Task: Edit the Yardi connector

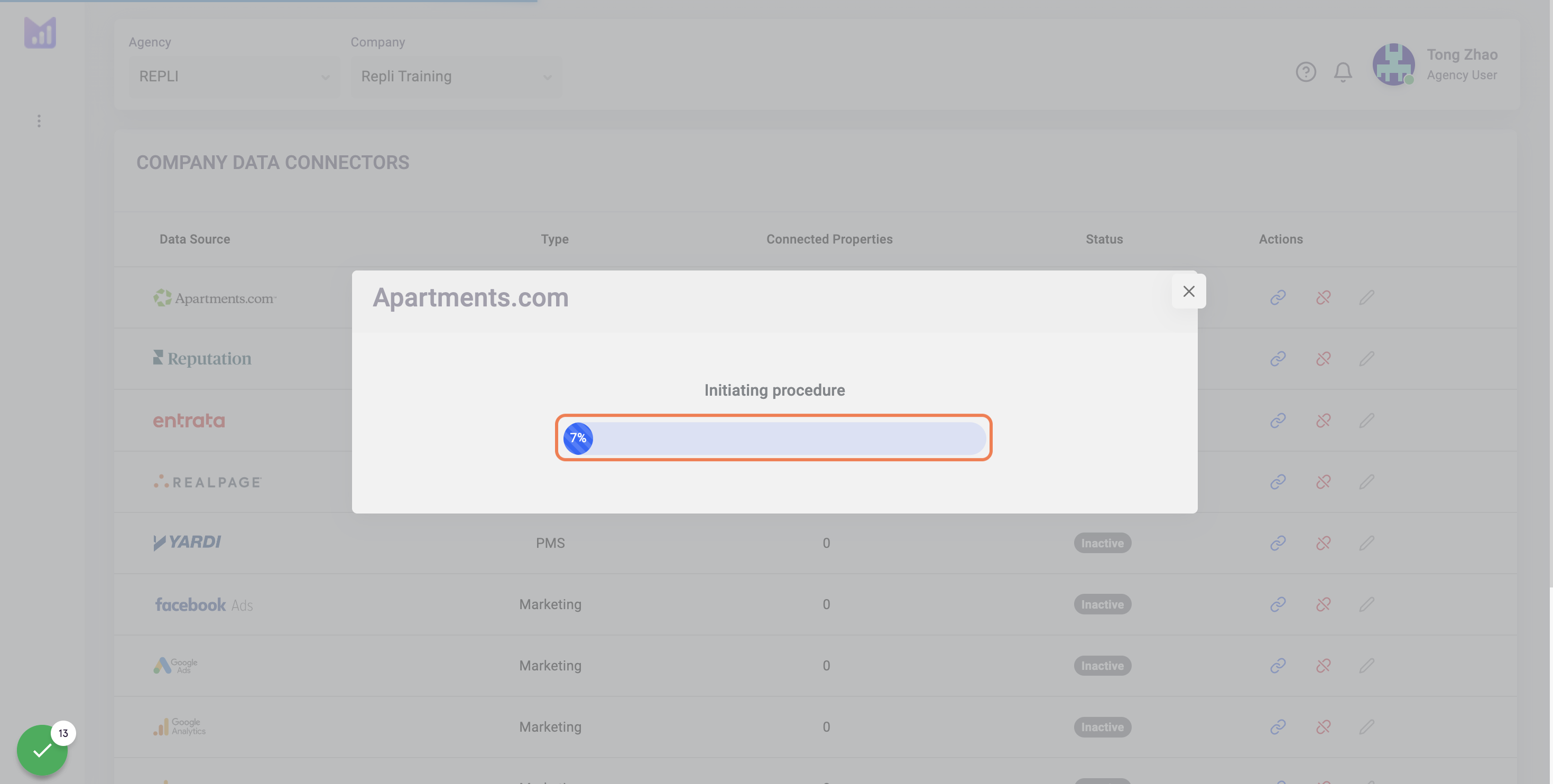Action: [1366, 543]
